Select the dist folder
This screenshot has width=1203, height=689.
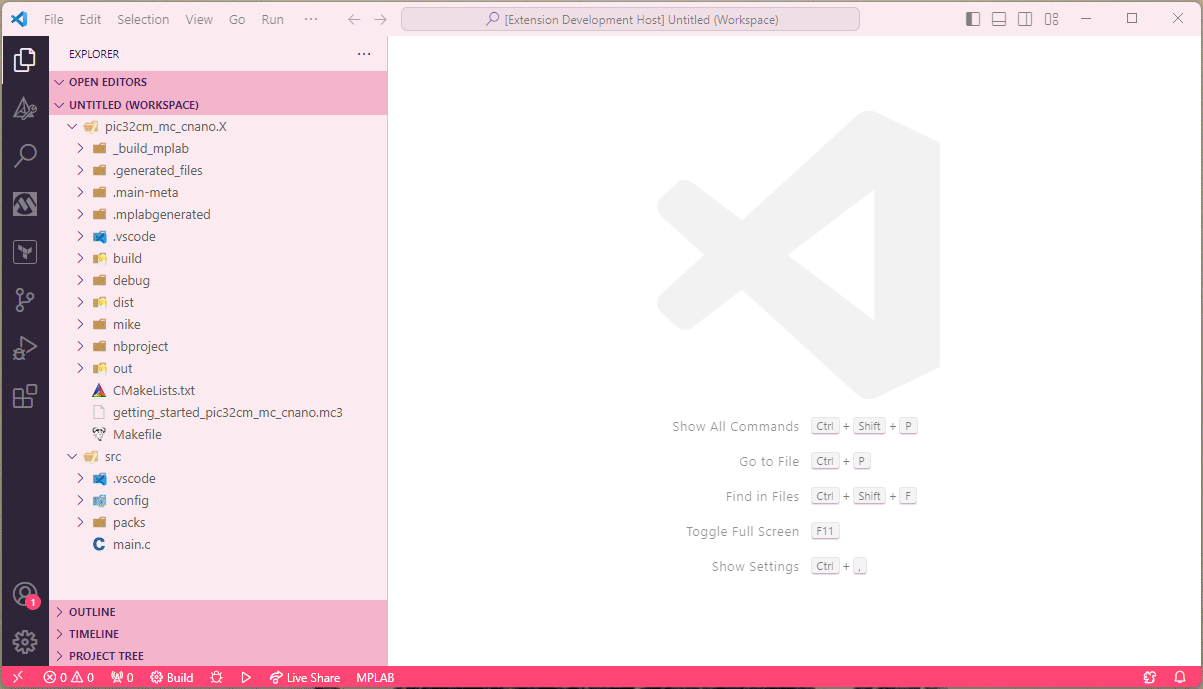coord(218,302)
